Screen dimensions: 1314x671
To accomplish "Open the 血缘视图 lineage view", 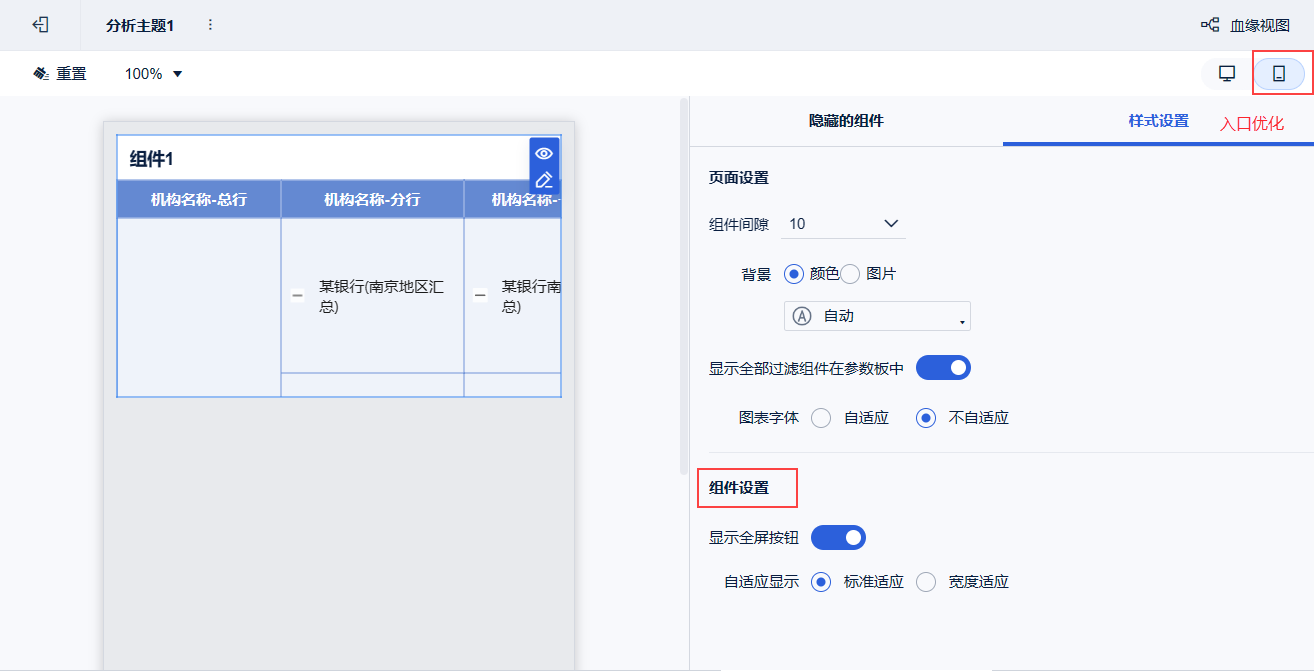I will point(1246,26).
